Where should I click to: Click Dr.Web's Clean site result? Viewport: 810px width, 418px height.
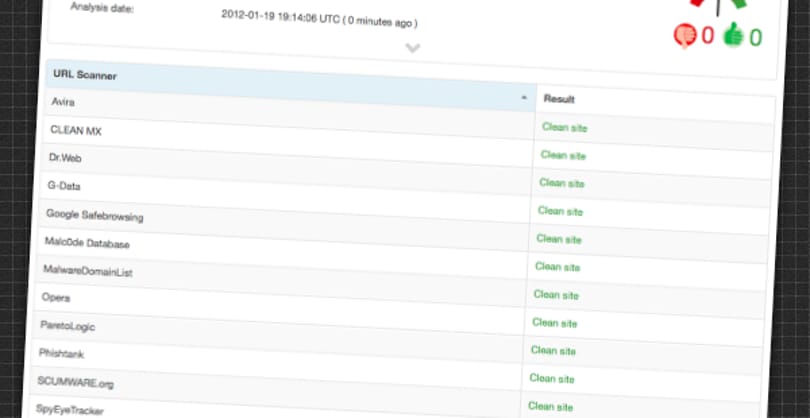pyautogui.click(x=562, y=183)
